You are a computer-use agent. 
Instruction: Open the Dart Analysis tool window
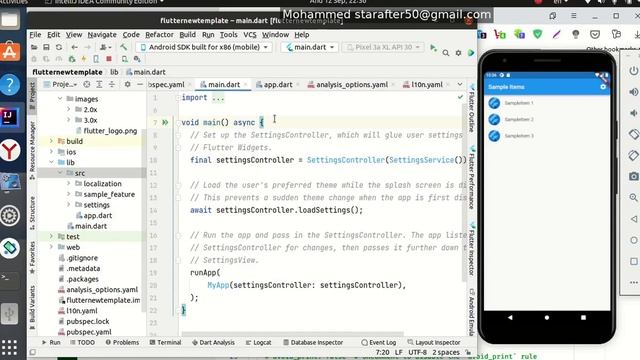click(x=213, y=342)
